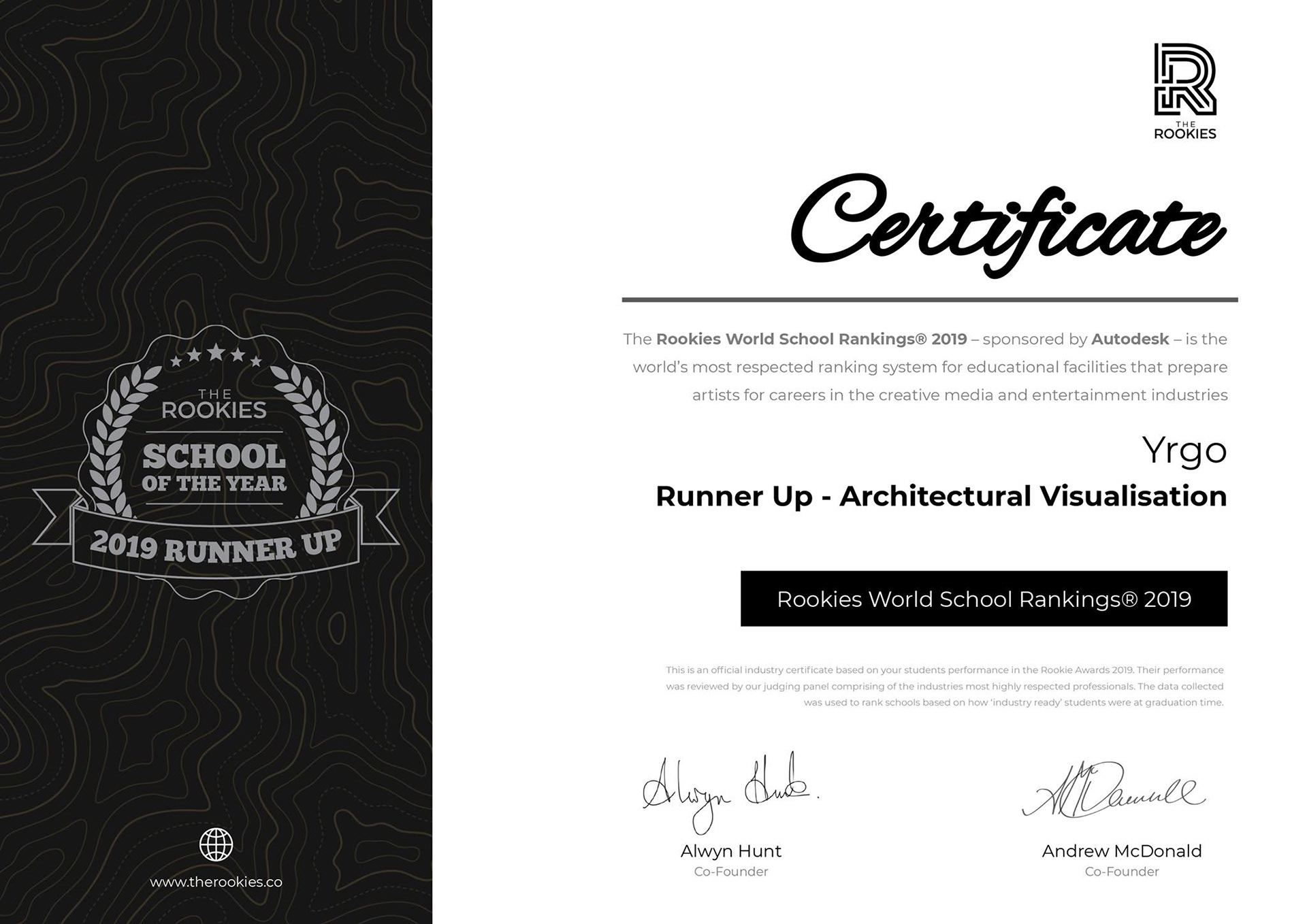Click The Rookies R logo
Image resolution: width=1307 pixels, height=924 pixels.
point(1184,80)
